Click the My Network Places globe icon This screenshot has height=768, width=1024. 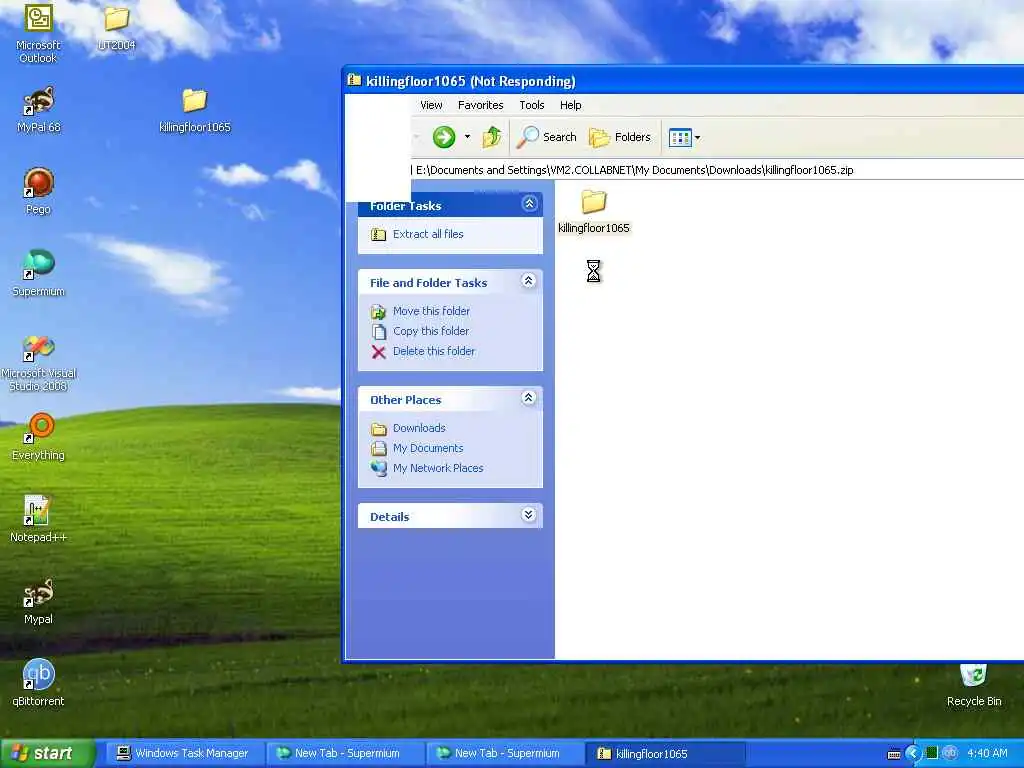(379, 469)
